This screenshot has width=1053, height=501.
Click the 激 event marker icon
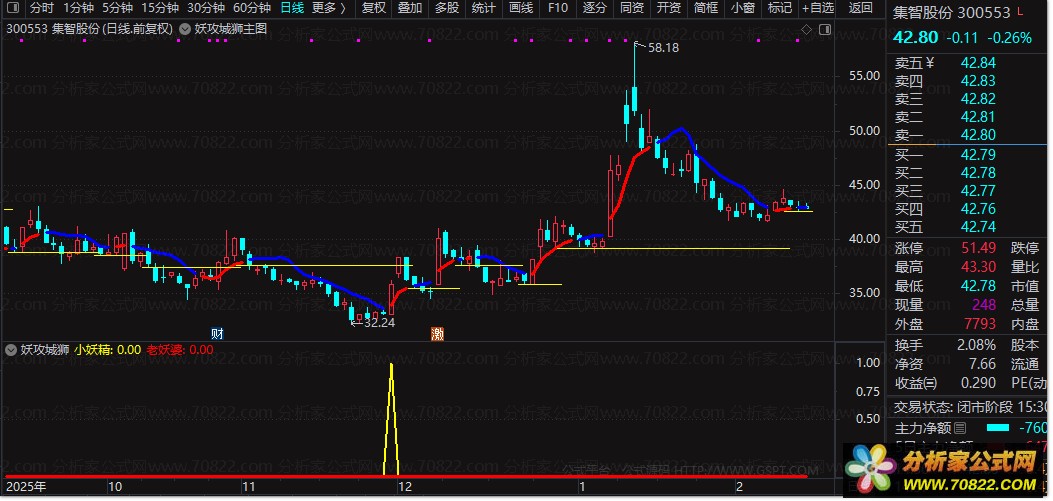437,333
